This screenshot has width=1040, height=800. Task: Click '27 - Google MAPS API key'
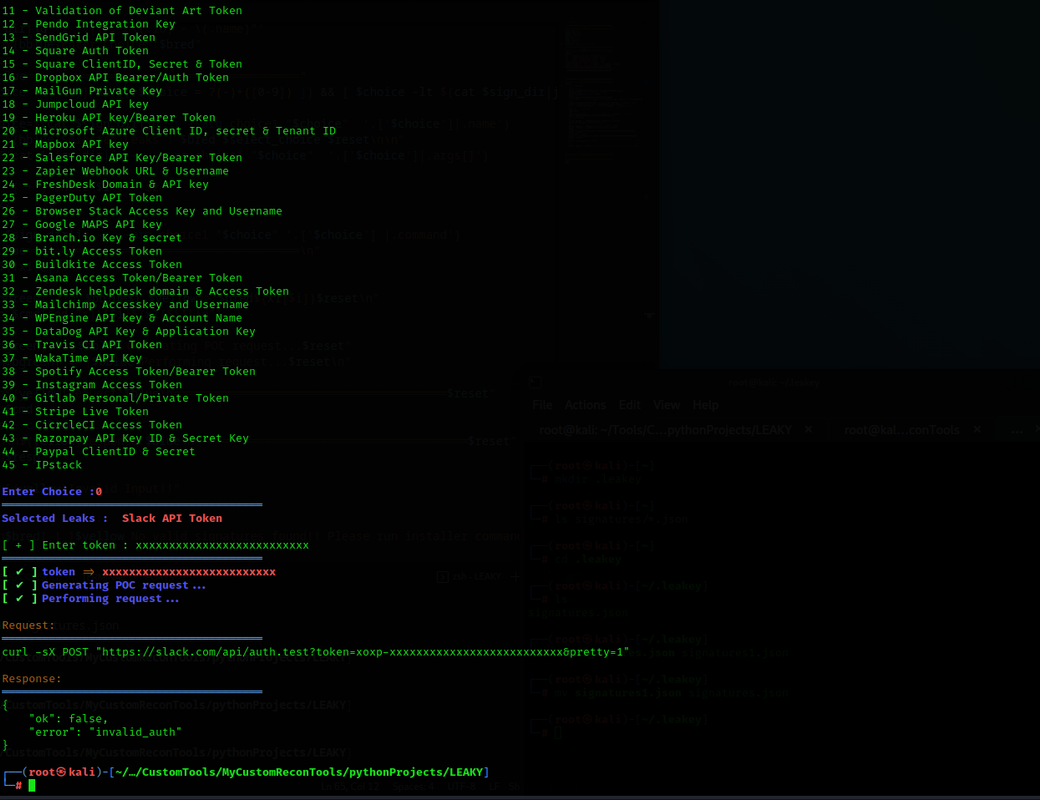click(82, 224)
